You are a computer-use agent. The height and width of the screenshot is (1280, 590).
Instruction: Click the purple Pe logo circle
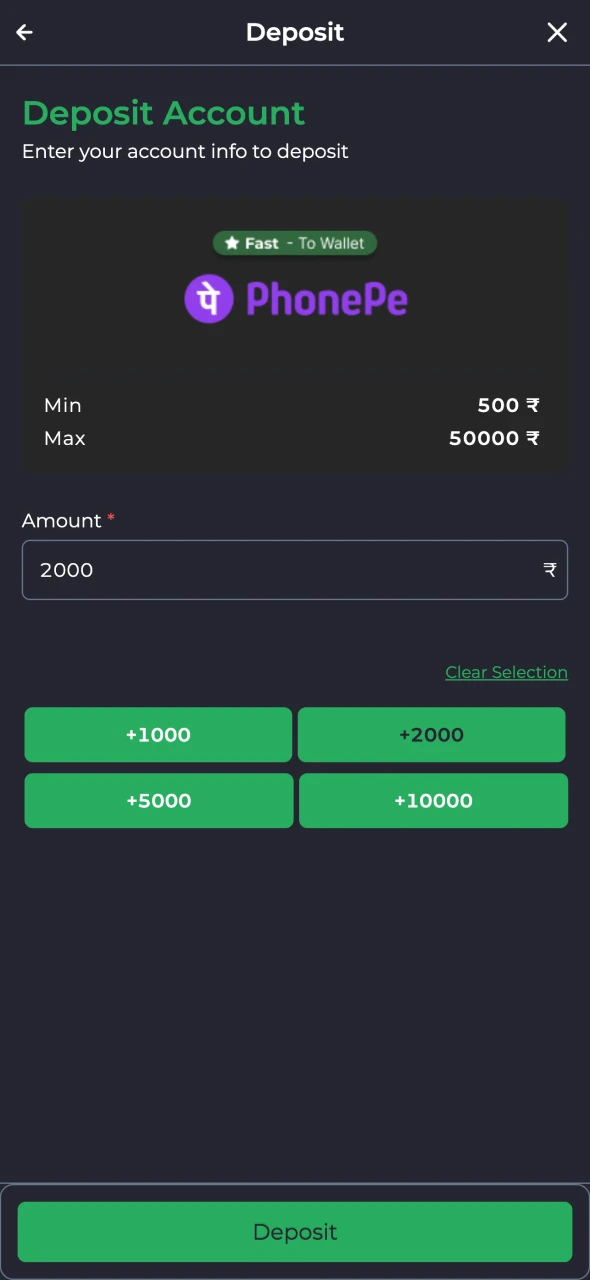209,298
